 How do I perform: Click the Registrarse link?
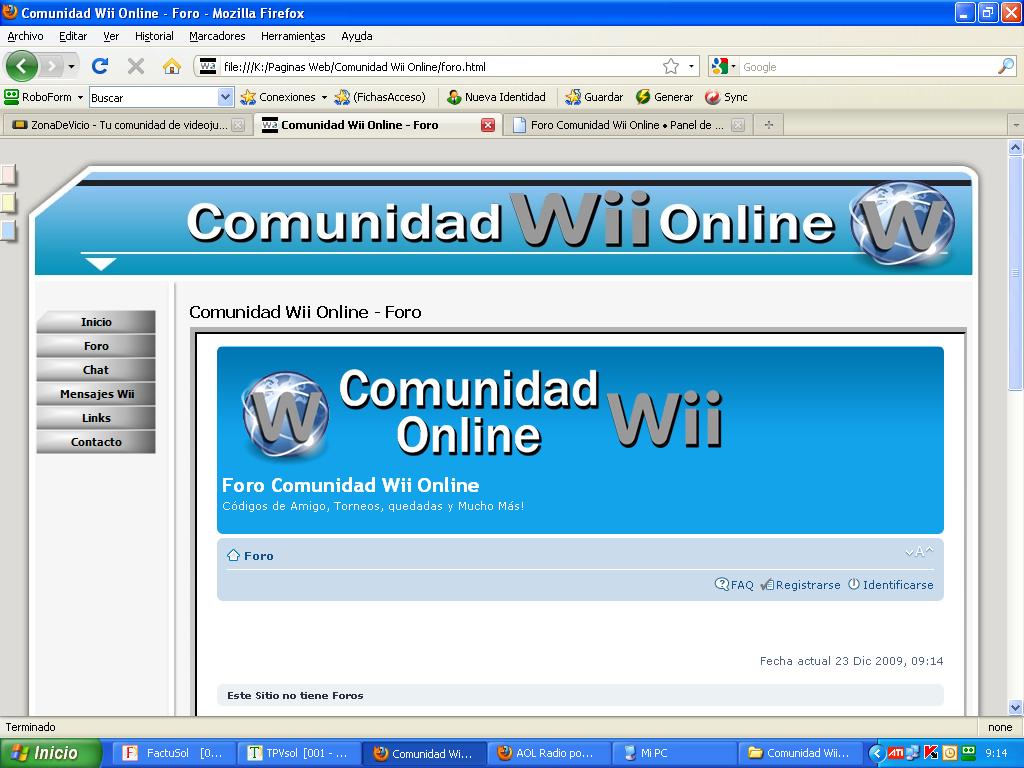tap(801, 584)
